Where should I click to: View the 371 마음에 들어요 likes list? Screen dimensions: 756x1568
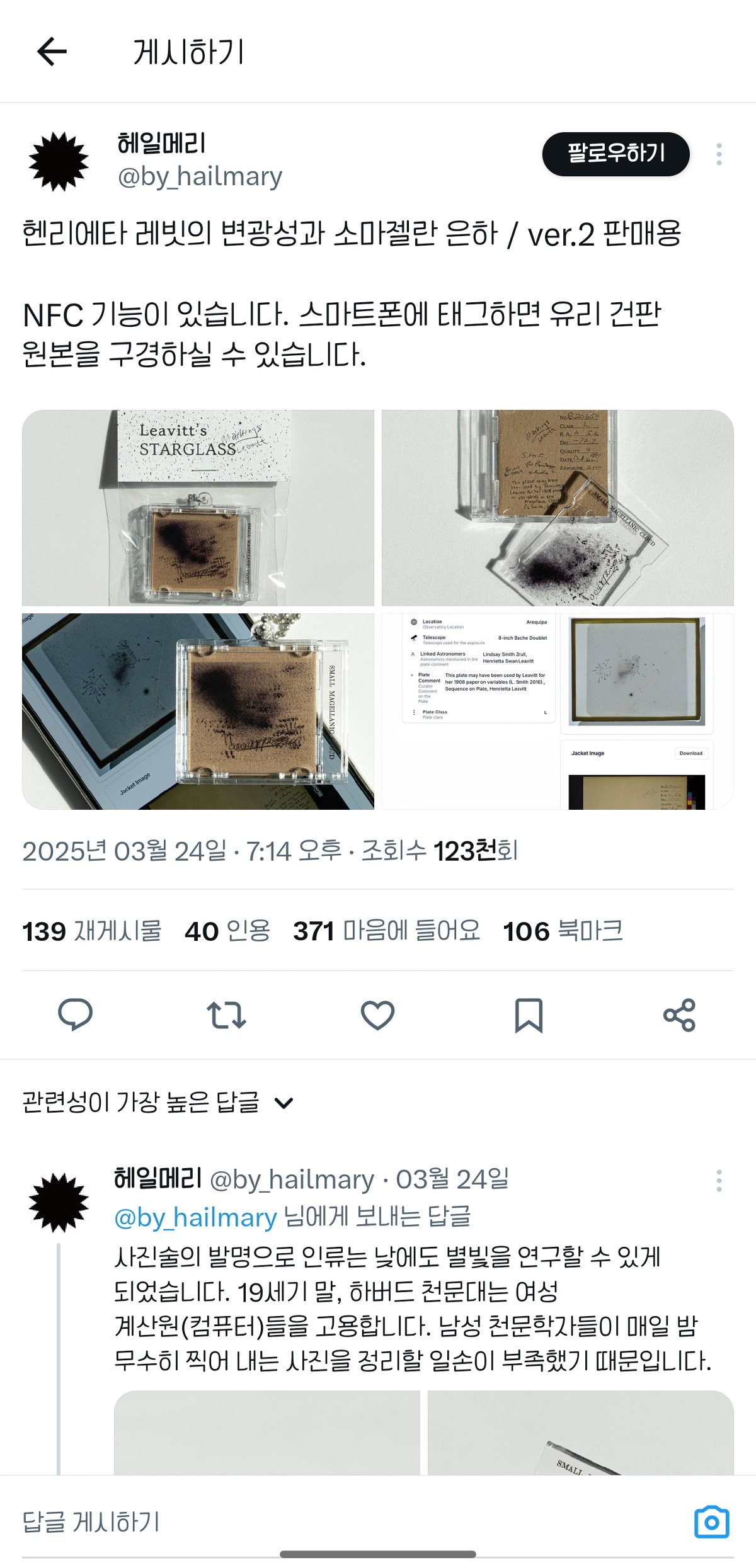tap(386, 931)
